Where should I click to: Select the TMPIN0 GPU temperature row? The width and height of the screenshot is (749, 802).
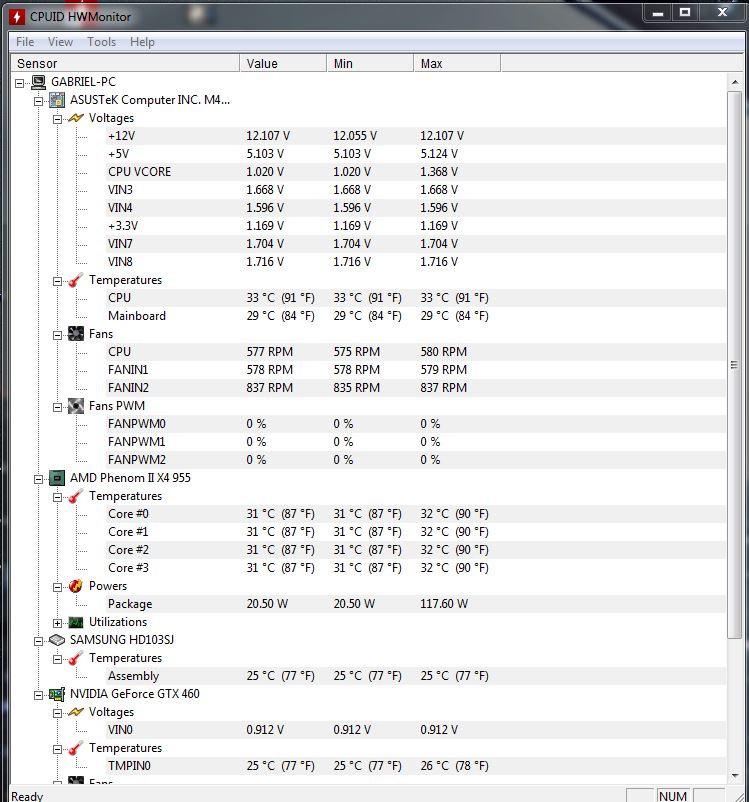pyautogui.click(x=415, y=766)
